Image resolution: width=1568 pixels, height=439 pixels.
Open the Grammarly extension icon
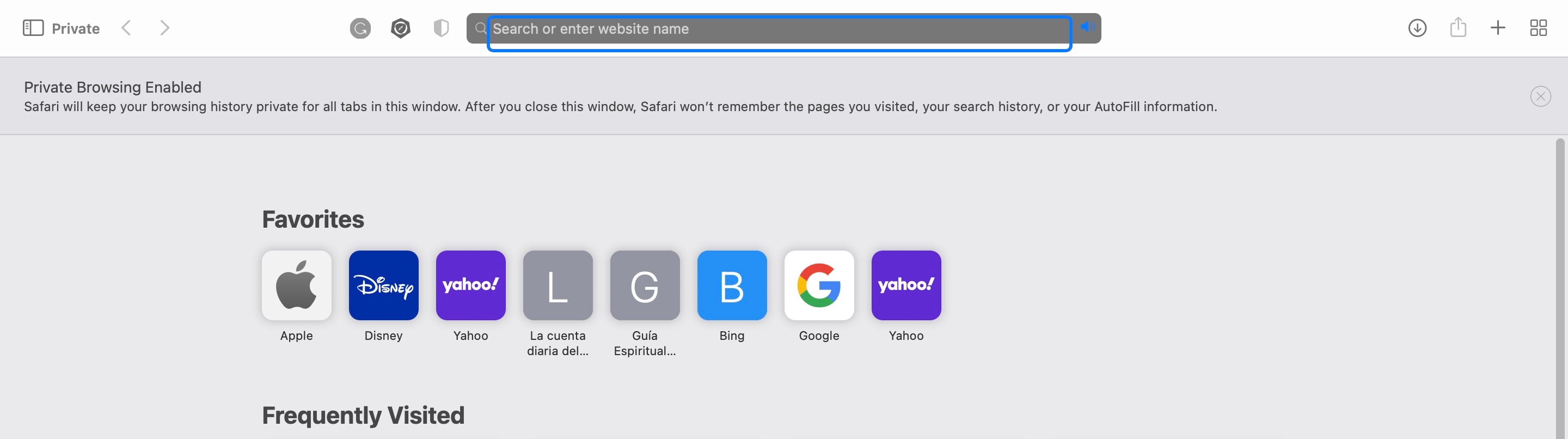360,28
